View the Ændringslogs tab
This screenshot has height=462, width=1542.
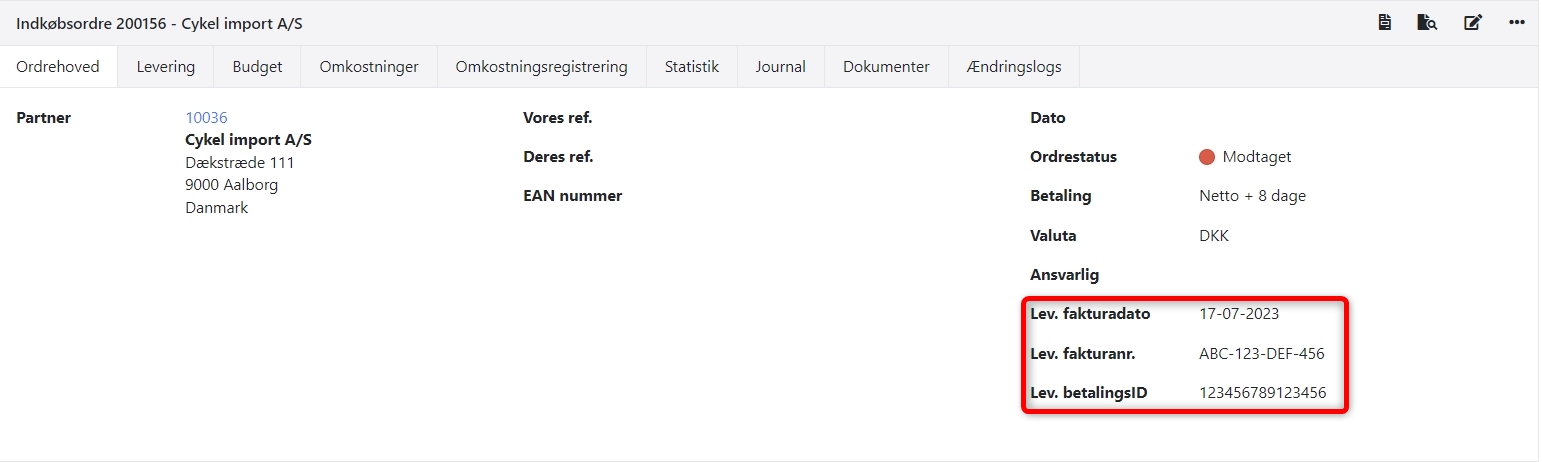click(x=1014, y=67)
